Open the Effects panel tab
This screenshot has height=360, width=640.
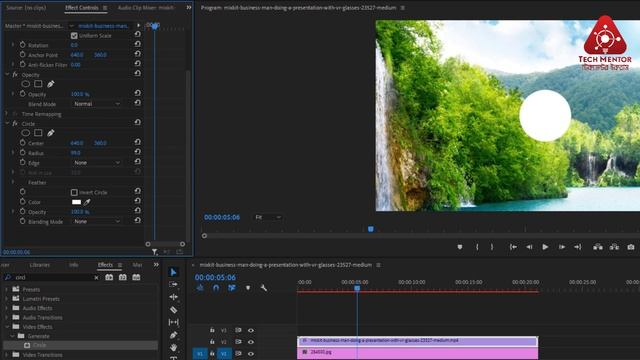coord(105,265)
